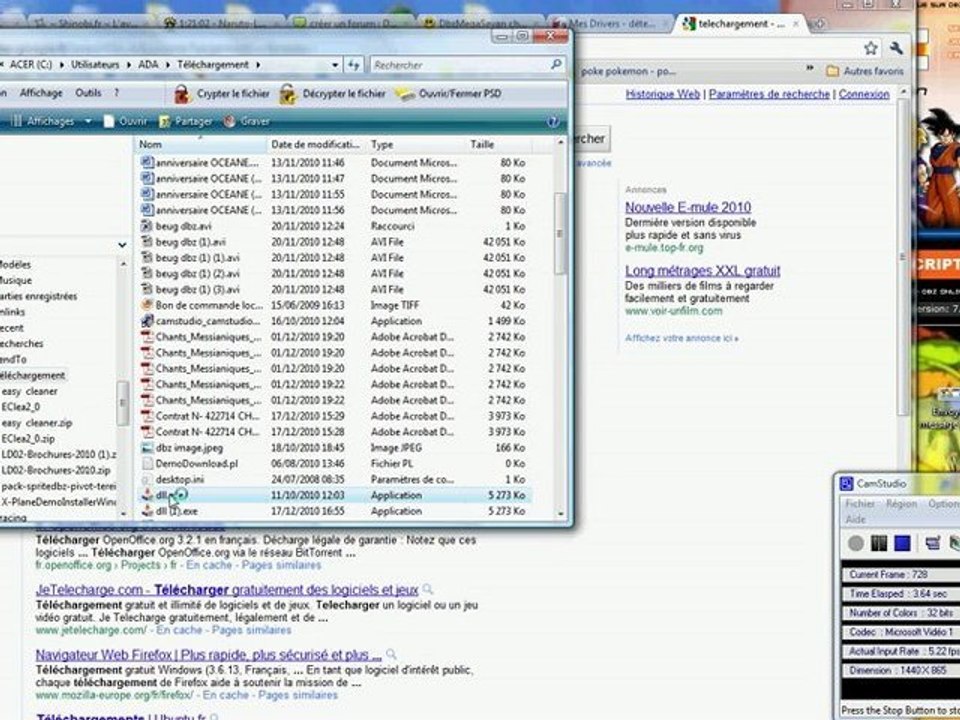This screenshot has height=720, width=960.
Task: Expand arrow after Utilisateurs in address path
Action: click(129, 64)
